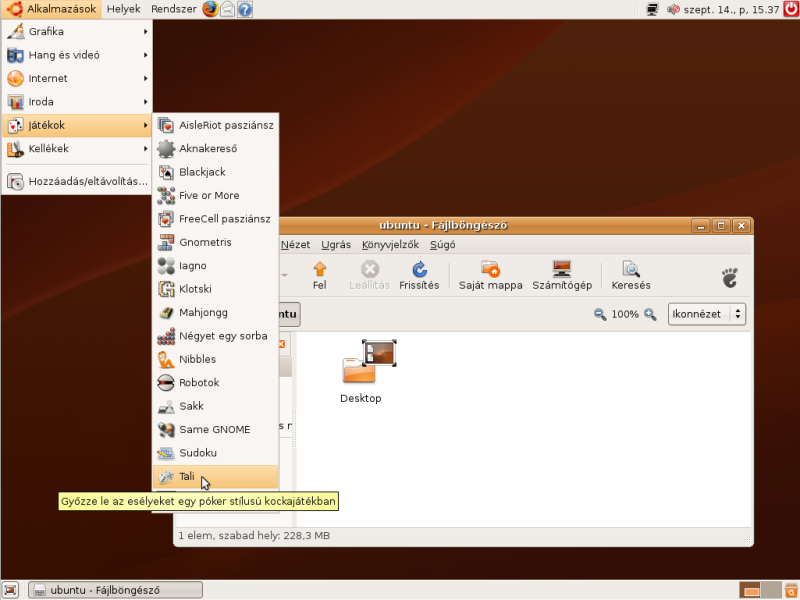Click the Firefox launcher icon in top panel
The height and width of the screenshot is (600, 800).
click(210, 10)
